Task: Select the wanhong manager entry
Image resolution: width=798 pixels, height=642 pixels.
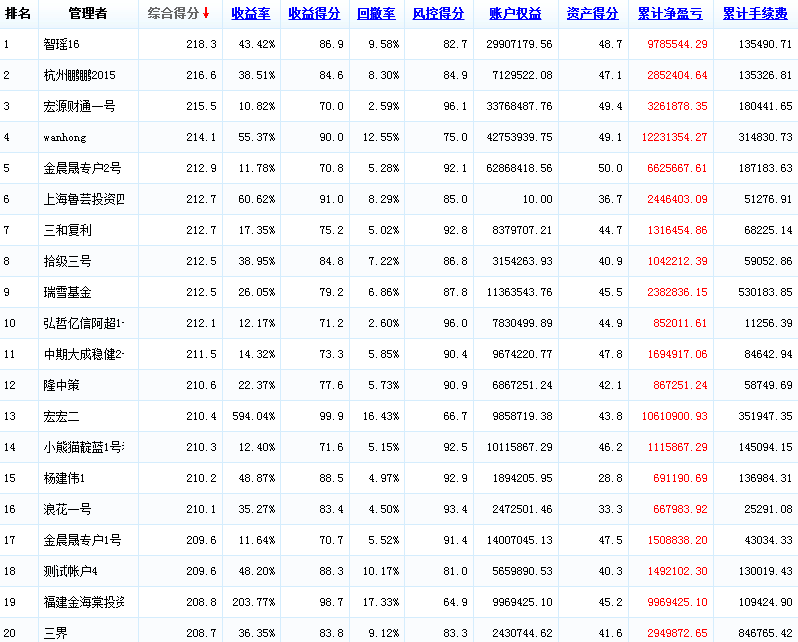Action: click(65, 138)
